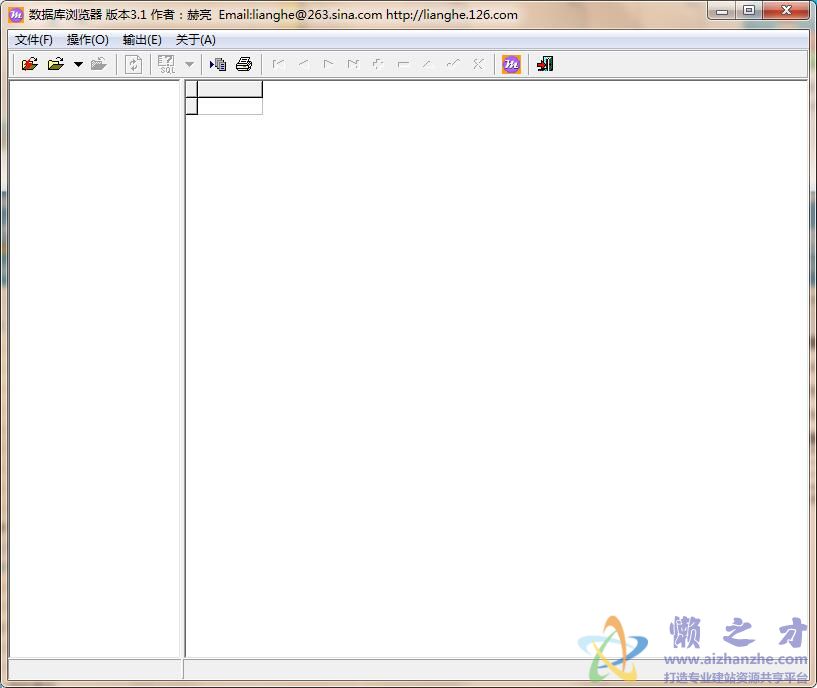Viewport: 817px width, 688px height.
Task: Open the 输出(E) menu
Action: (142, 40)
